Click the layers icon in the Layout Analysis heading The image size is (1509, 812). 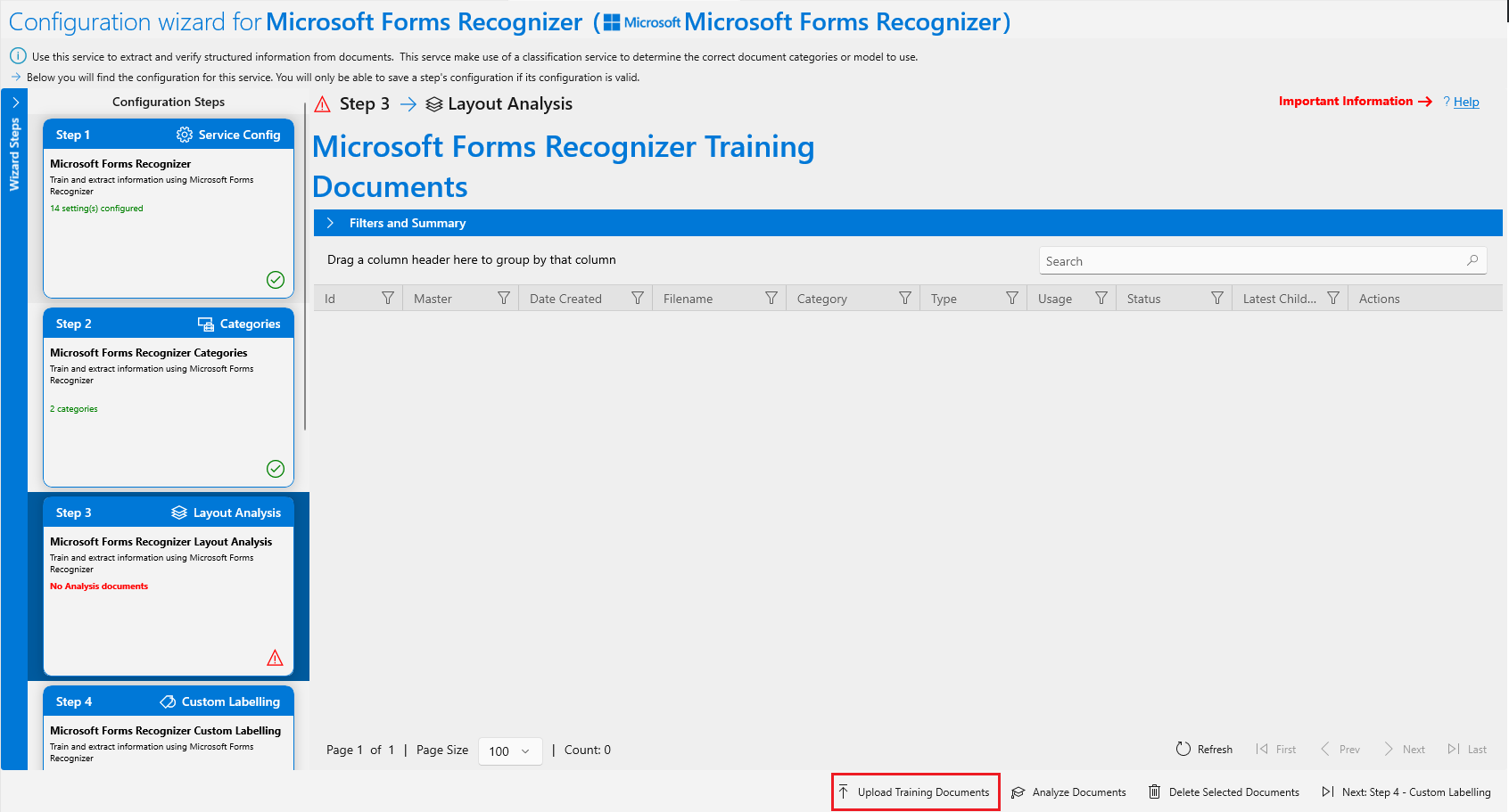point(434,104)
